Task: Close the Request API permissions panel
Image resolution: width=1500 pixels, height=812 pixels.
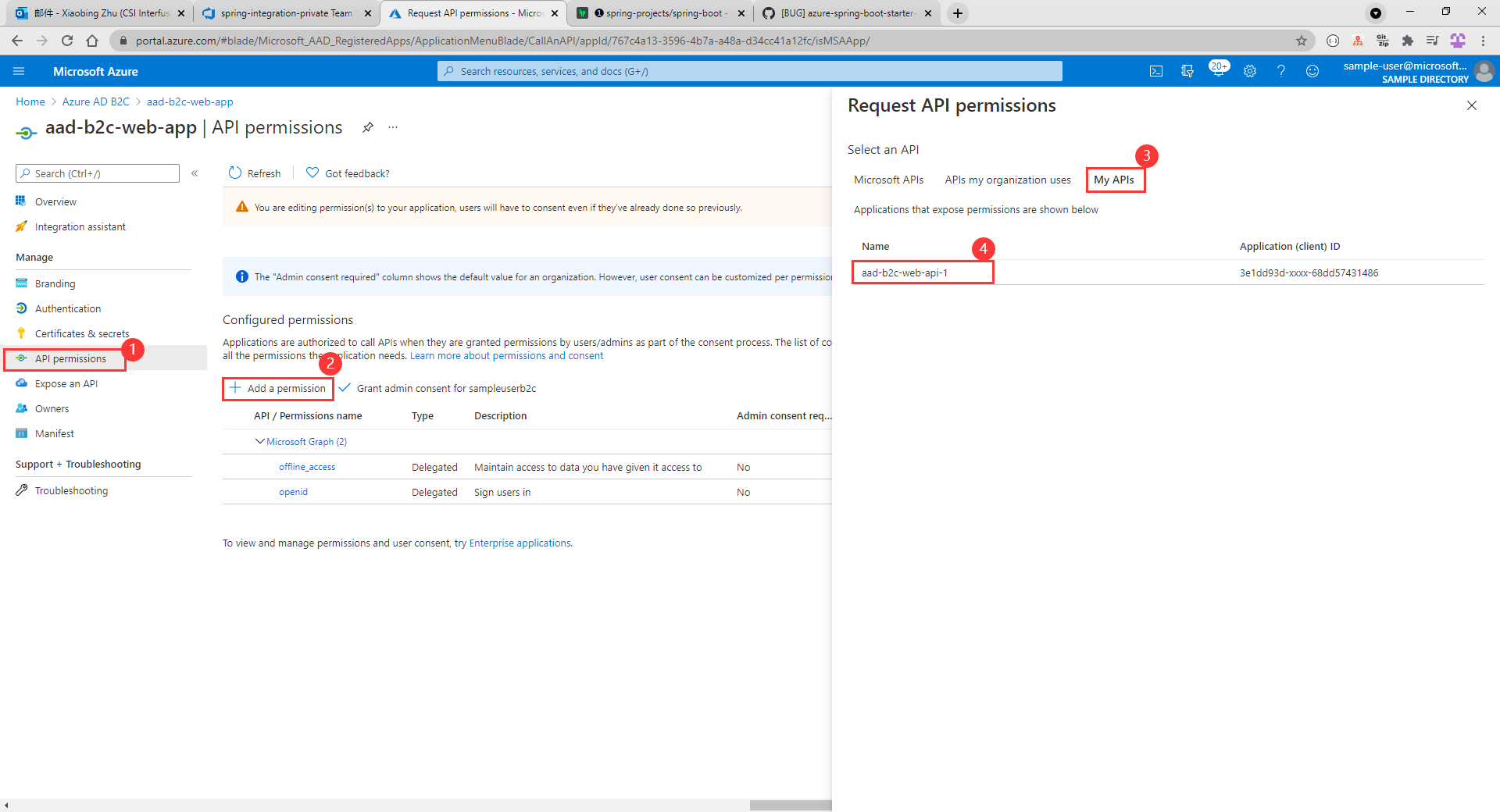Action: point(1472,105)
